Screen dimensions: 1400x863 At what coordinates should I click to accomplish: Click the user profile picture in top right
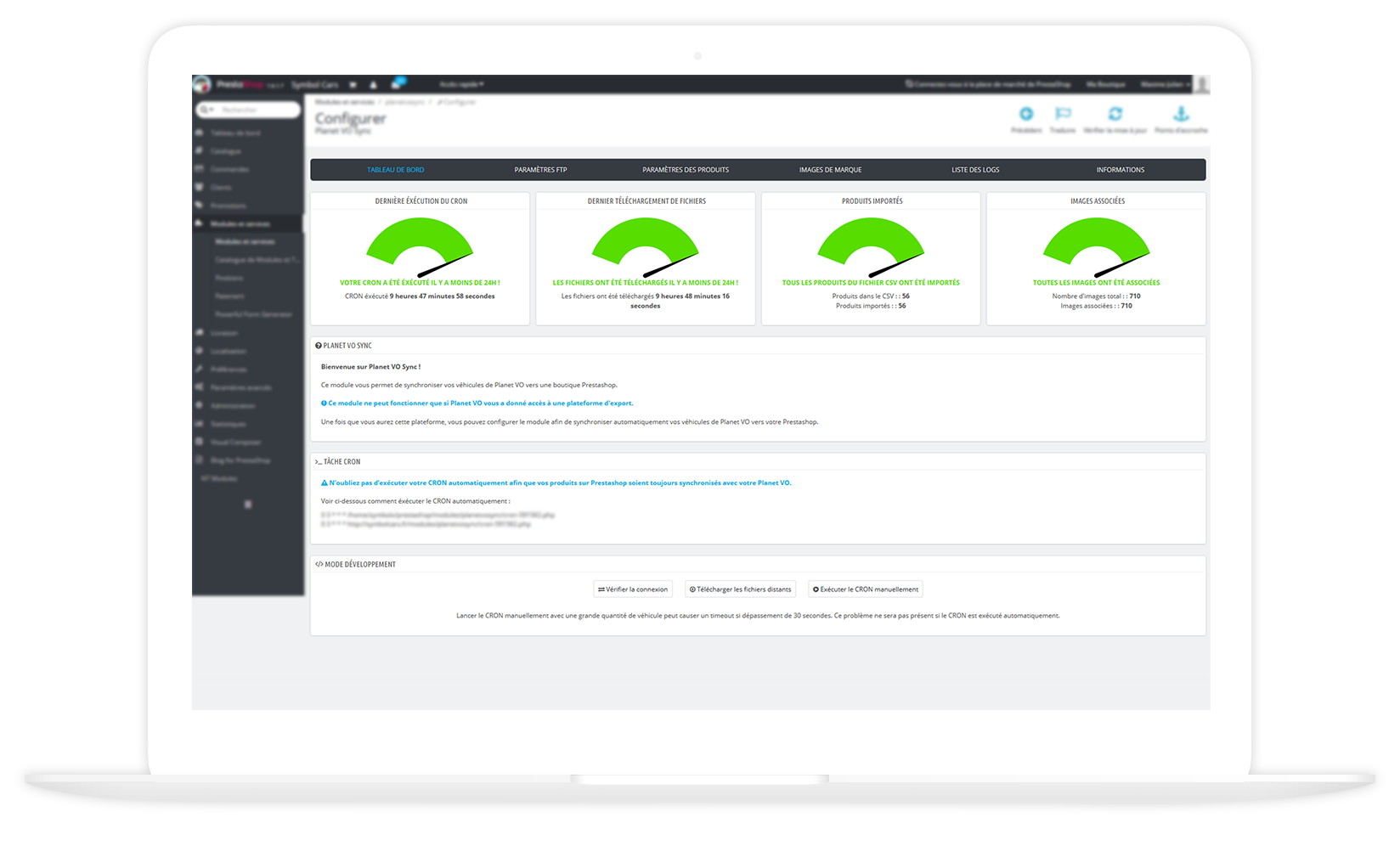point(1201,84)
